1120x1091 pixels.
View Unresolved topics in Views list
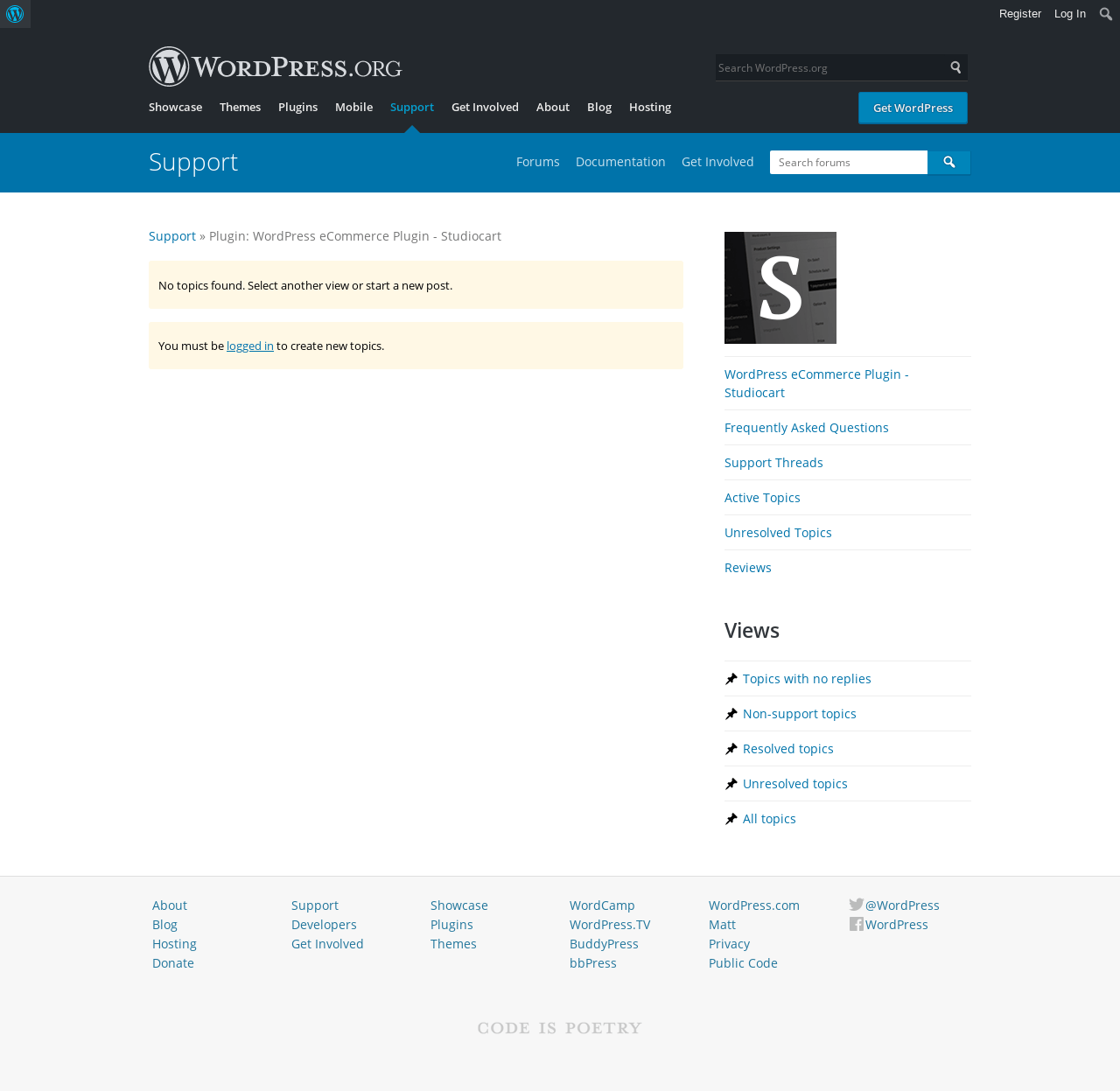pyautogui.click(x=795, y=784)
